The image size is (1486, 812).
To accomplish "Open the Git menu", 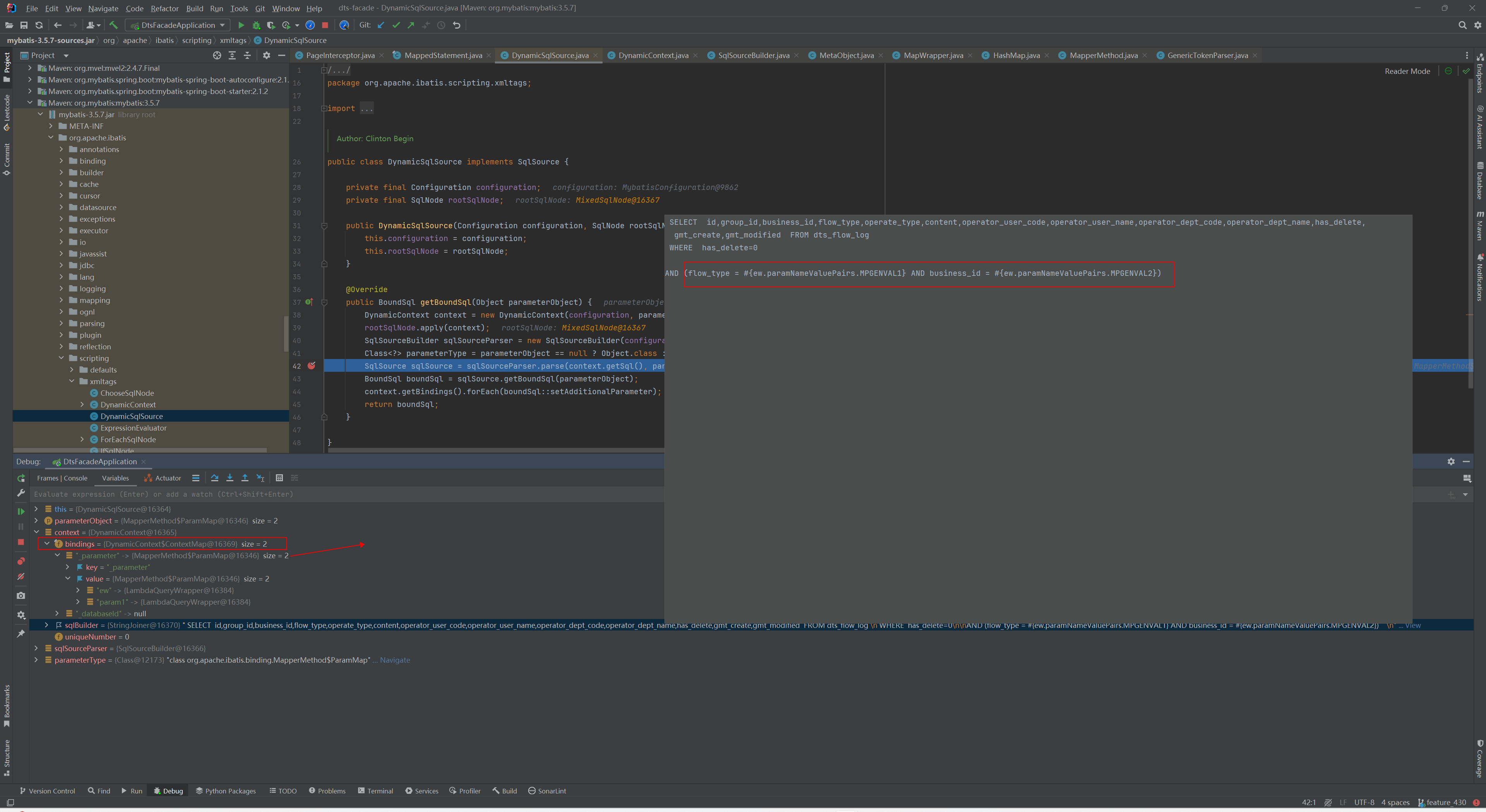I will coord(260,8).
